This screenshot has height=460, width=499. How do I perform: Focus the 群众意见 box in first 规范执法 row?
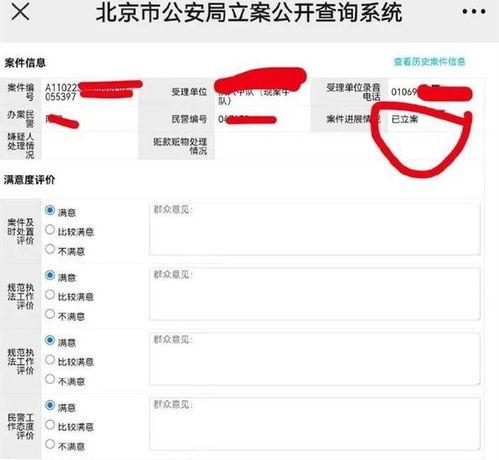(315, 294)
